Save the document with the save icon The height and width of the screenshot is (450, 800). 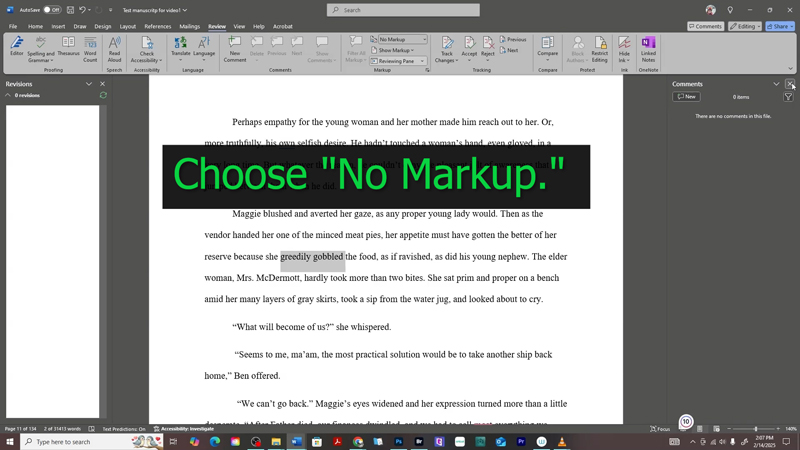pos(70,10)
